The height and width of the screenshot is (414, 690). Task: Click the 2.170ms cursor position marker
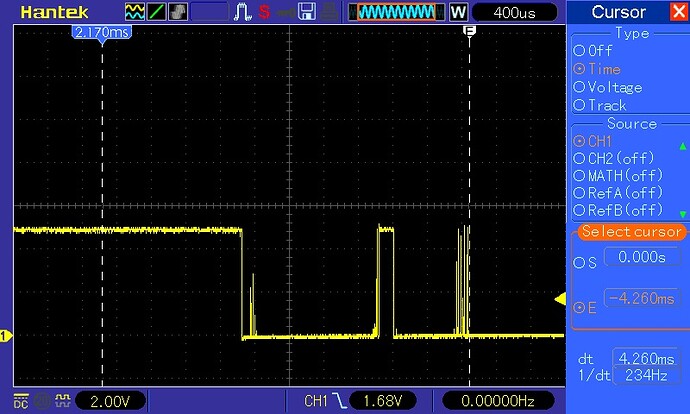click(x=102, y=33)
